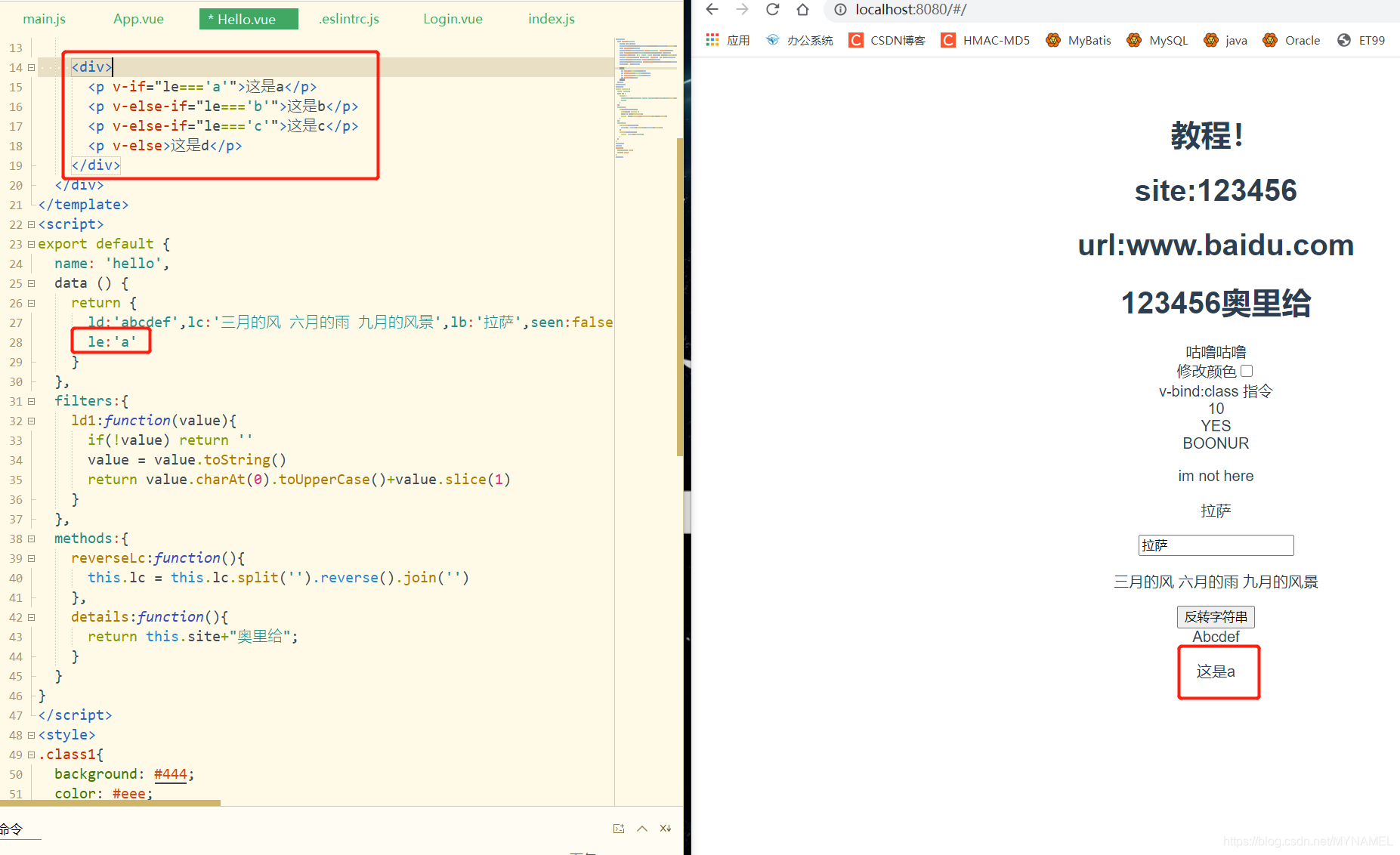Click the url:www.baidu.com heading
The width and height of the screenshot is (1400, 855).
pyautogui.click(x=1216, y=245)
